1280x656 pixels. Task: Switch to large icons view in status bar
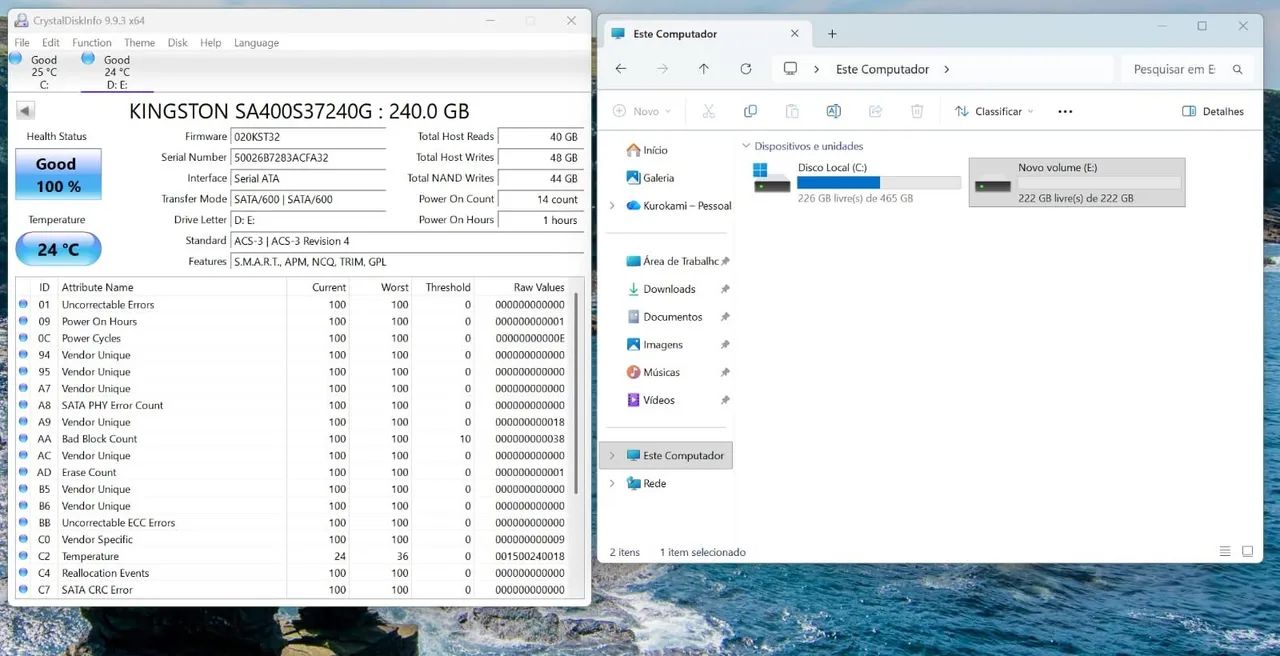pos(1247,552)
